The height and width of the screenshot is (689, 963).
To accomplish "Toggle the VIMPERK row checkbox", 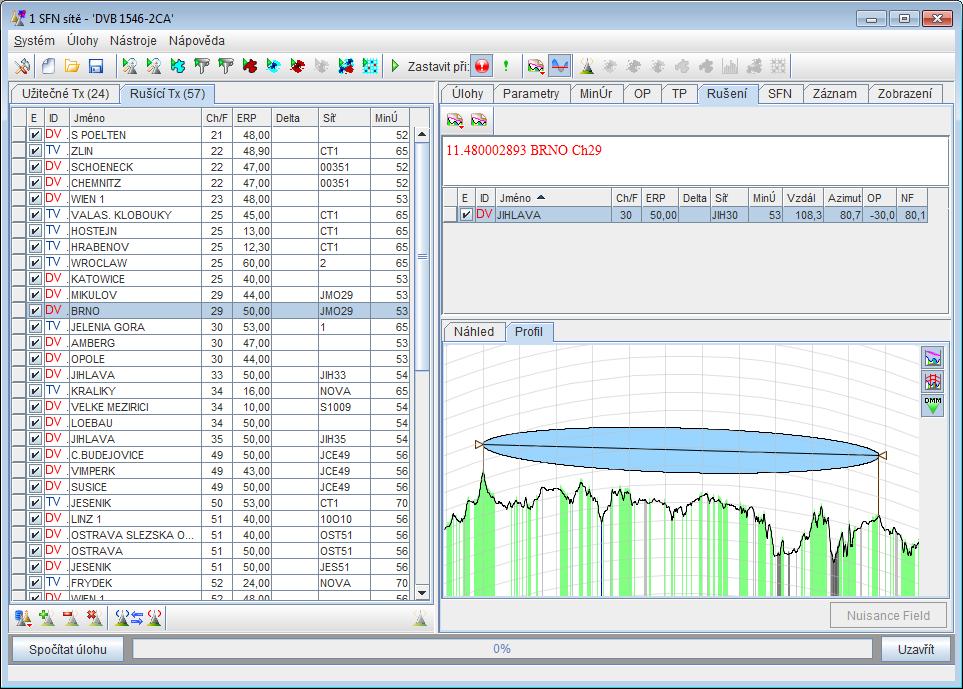I will point(35,470).
